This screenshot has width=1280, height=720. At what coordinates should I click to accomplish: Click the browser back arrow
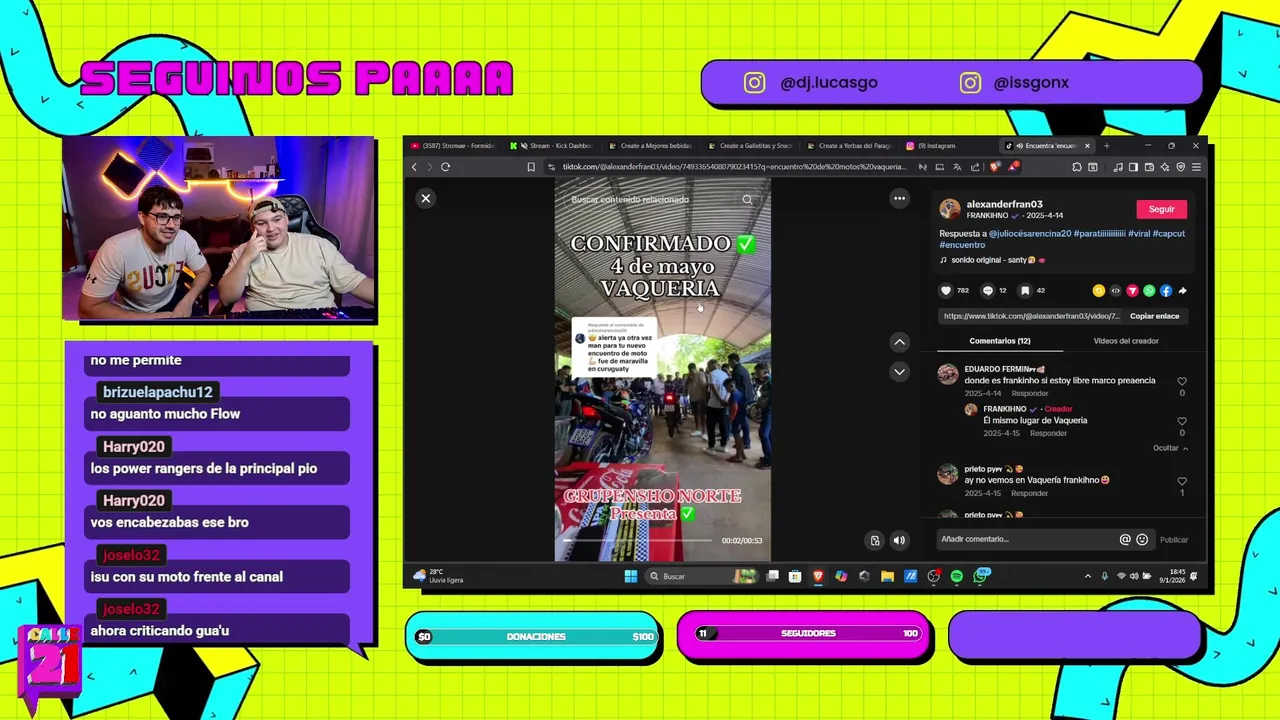(414, 167)
